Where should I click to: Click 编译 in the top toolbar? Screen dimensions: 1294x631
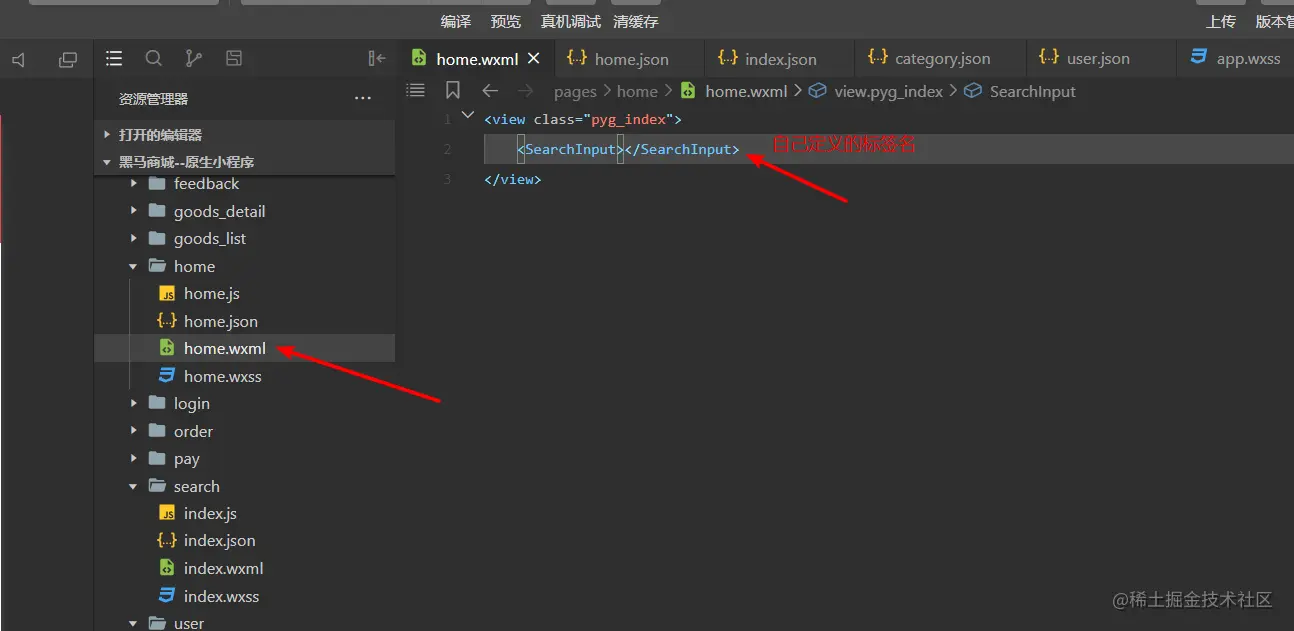pos(456,21)
